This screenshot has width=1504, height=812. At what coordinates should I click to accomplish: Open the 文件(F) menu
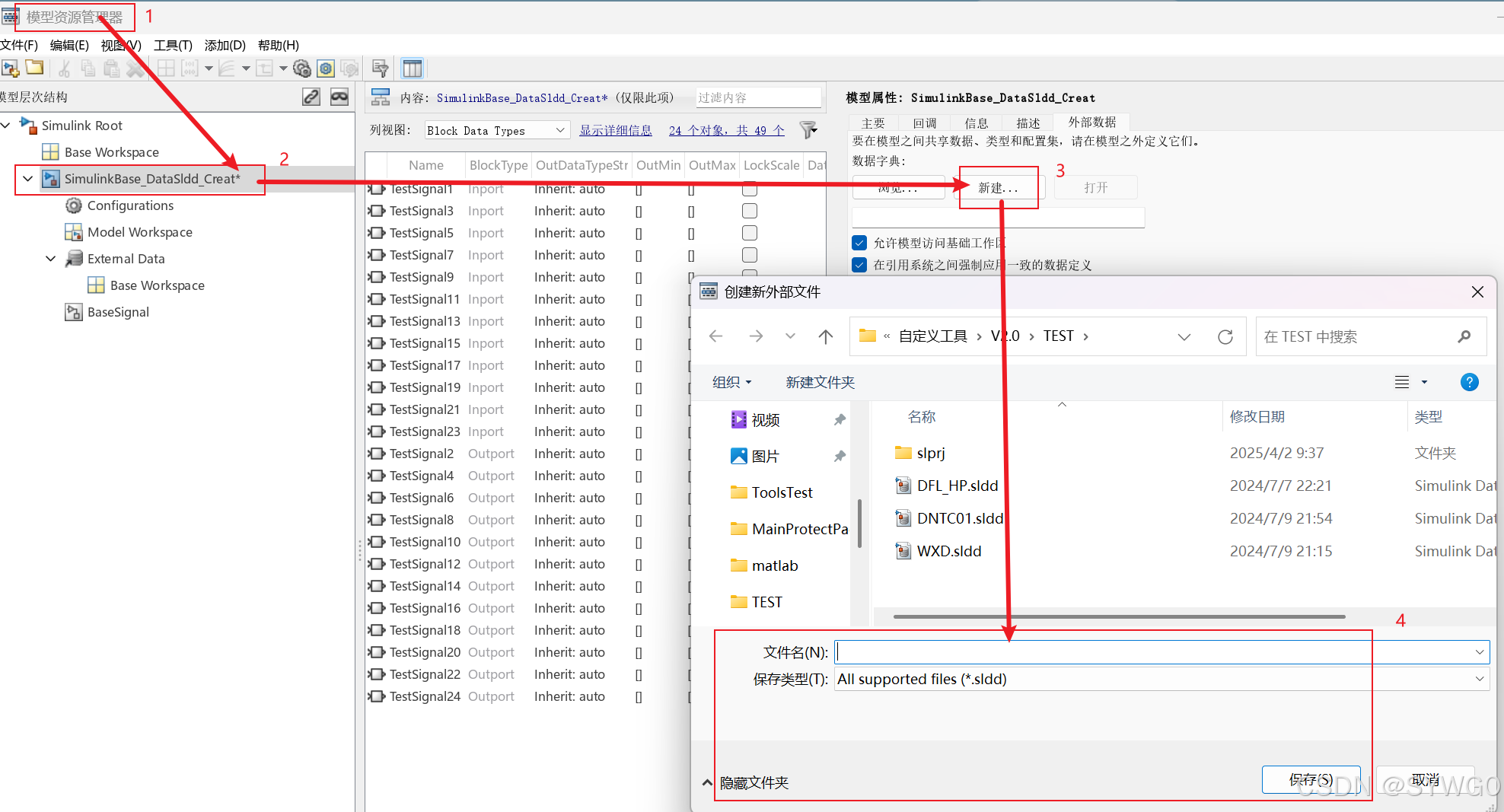click(19, 45)
